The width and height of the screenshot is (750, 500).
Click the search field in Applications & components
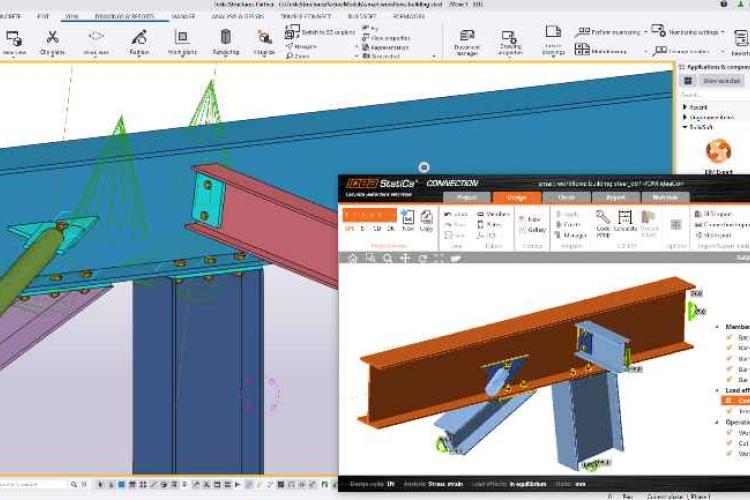click(x=715, y=95)
